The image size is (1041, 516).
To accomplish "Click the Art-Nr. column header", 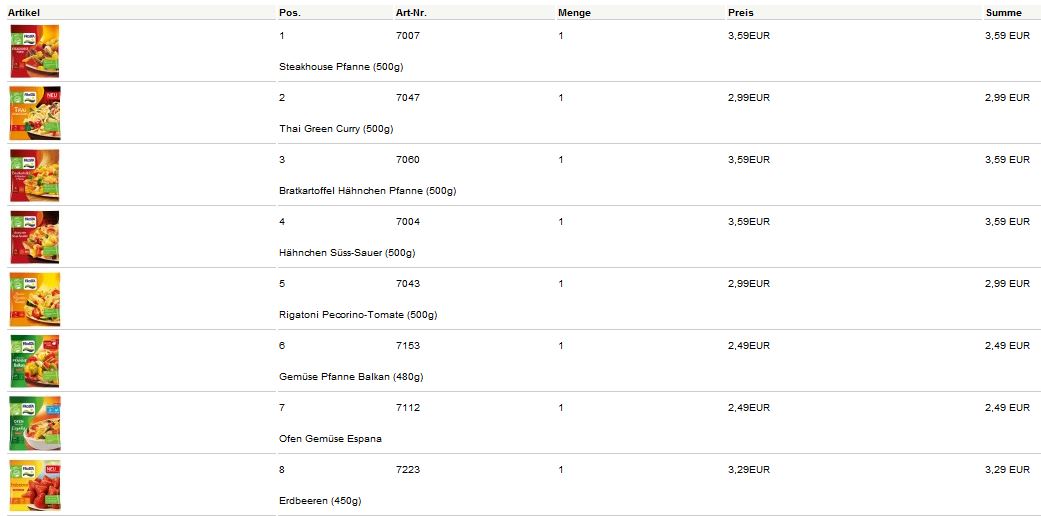I will click(x=411, y=13).
